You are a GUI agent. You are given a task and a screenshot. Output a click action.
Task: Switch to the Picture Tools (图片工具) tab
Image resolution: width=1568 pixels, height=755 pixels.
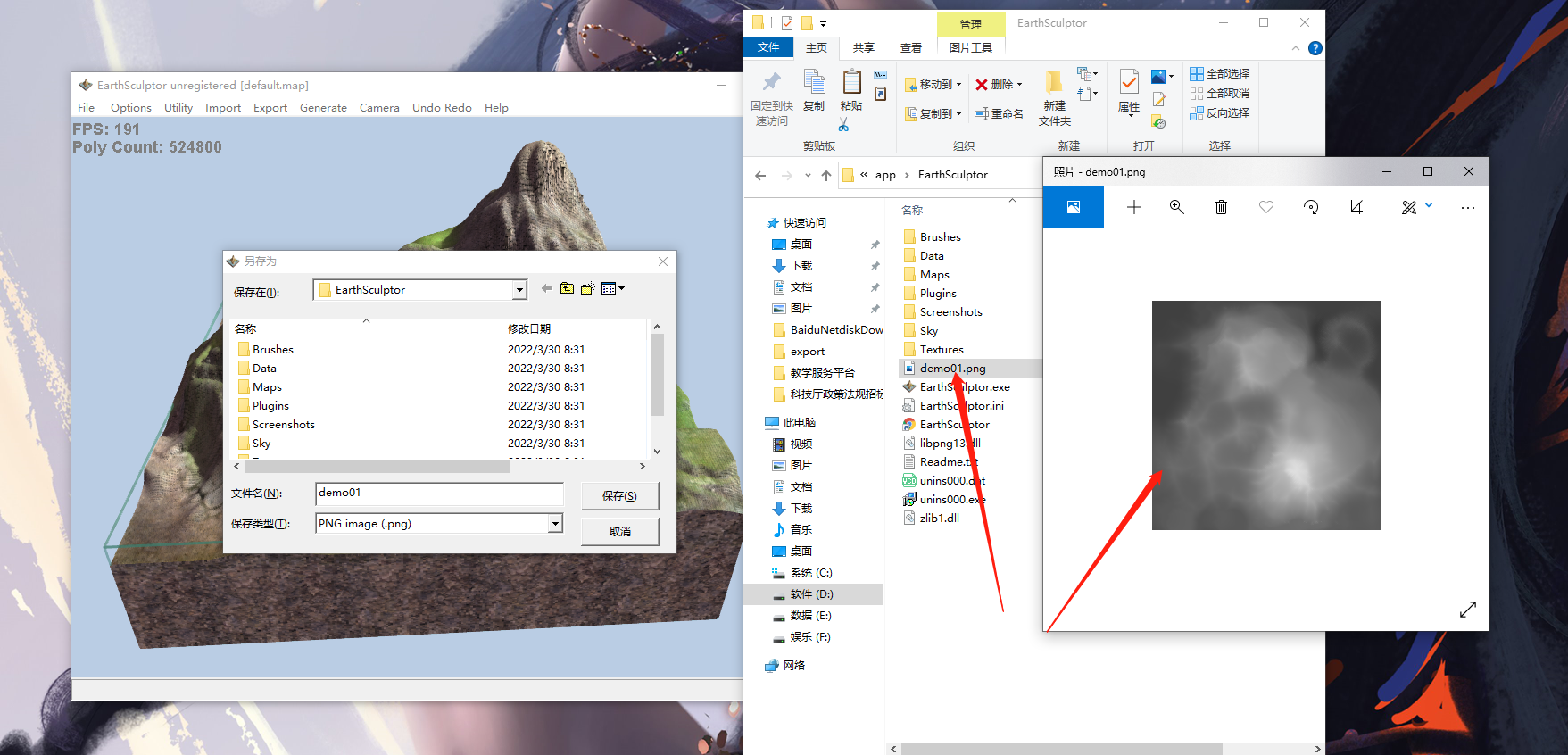(971, 47)
